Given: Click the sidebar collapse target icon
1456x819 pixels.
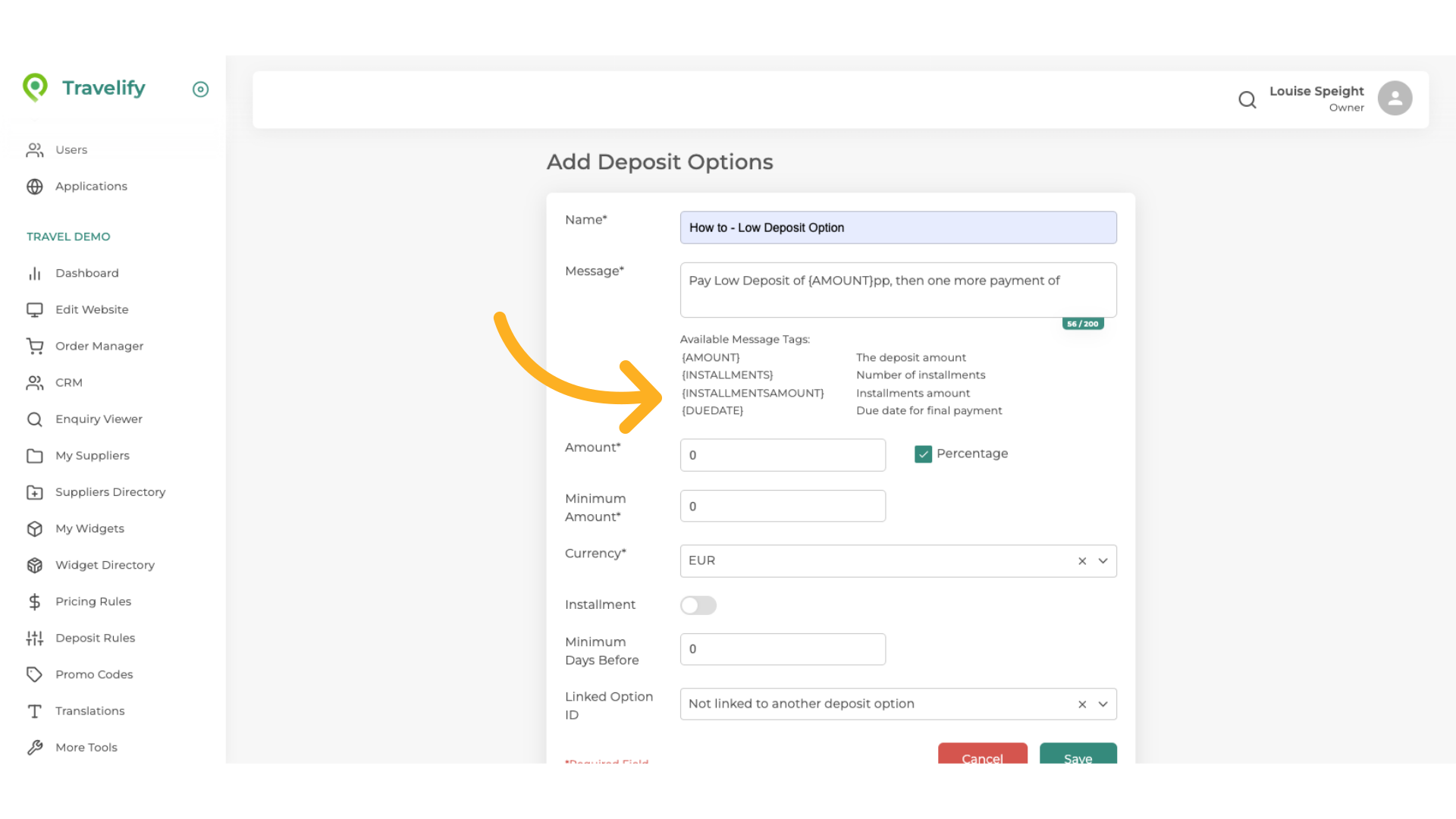Looking at the screenshot, I should 200,89.
